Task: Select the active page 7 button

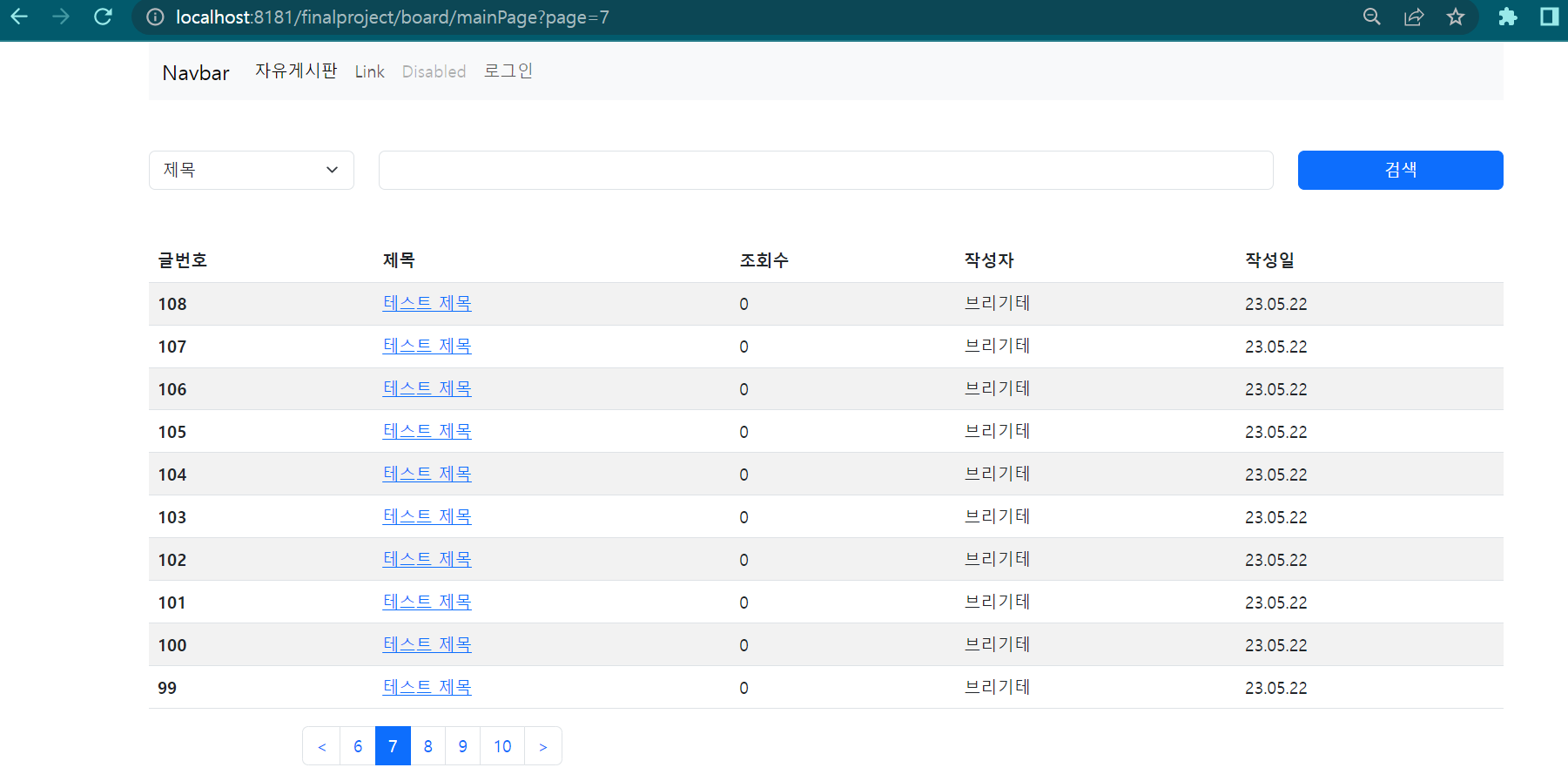Action: point(393,746)
